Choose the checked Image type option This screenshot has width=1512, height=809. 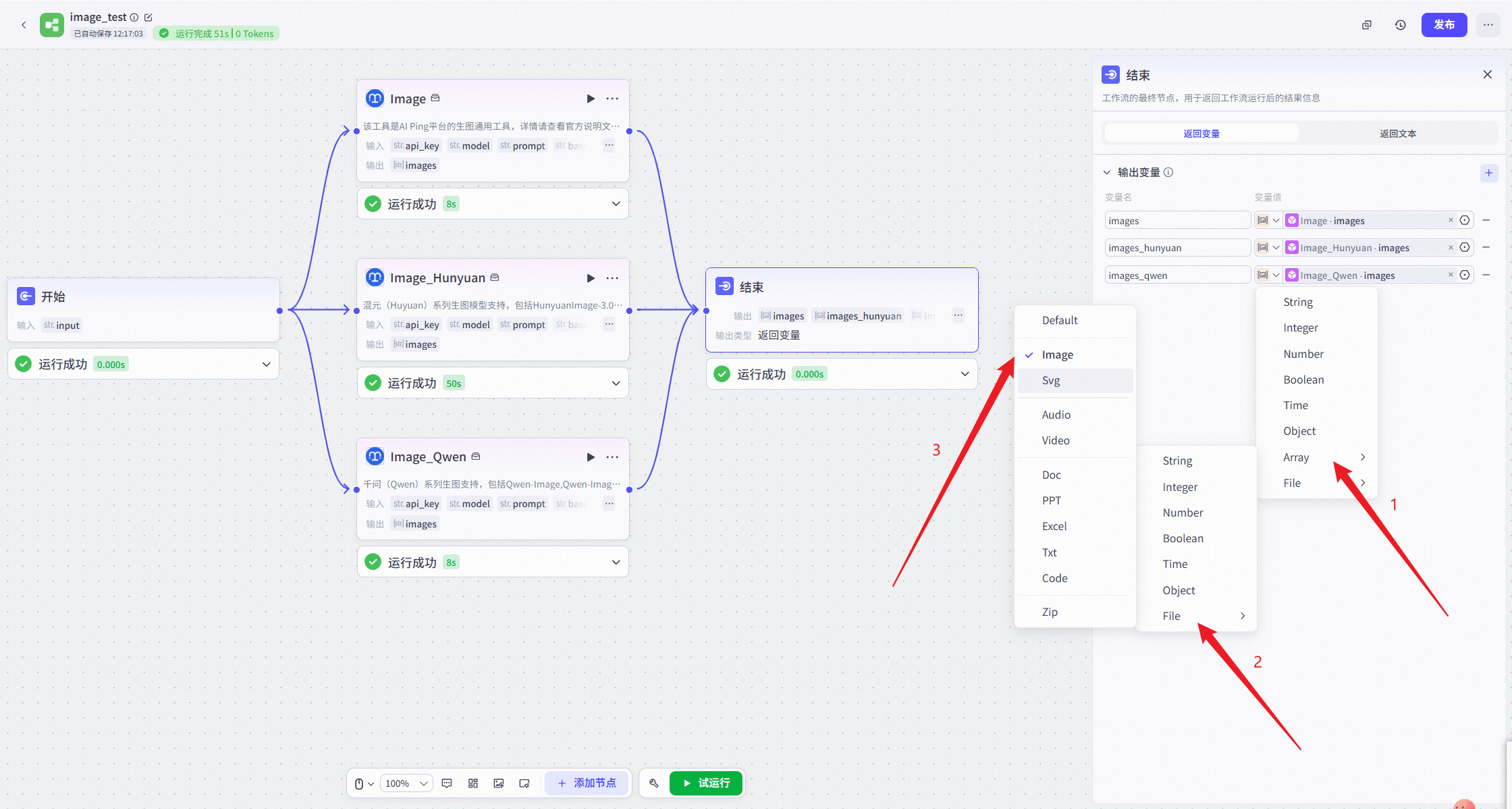coord(1057,355)
